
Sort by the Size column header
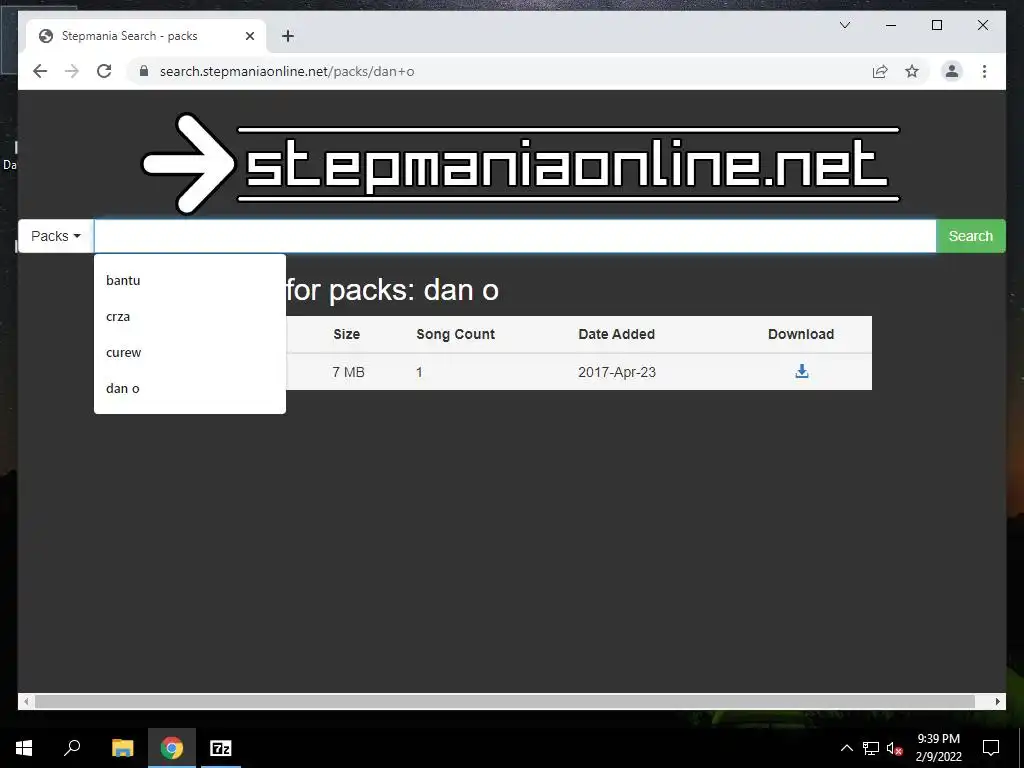coord(346,334)
